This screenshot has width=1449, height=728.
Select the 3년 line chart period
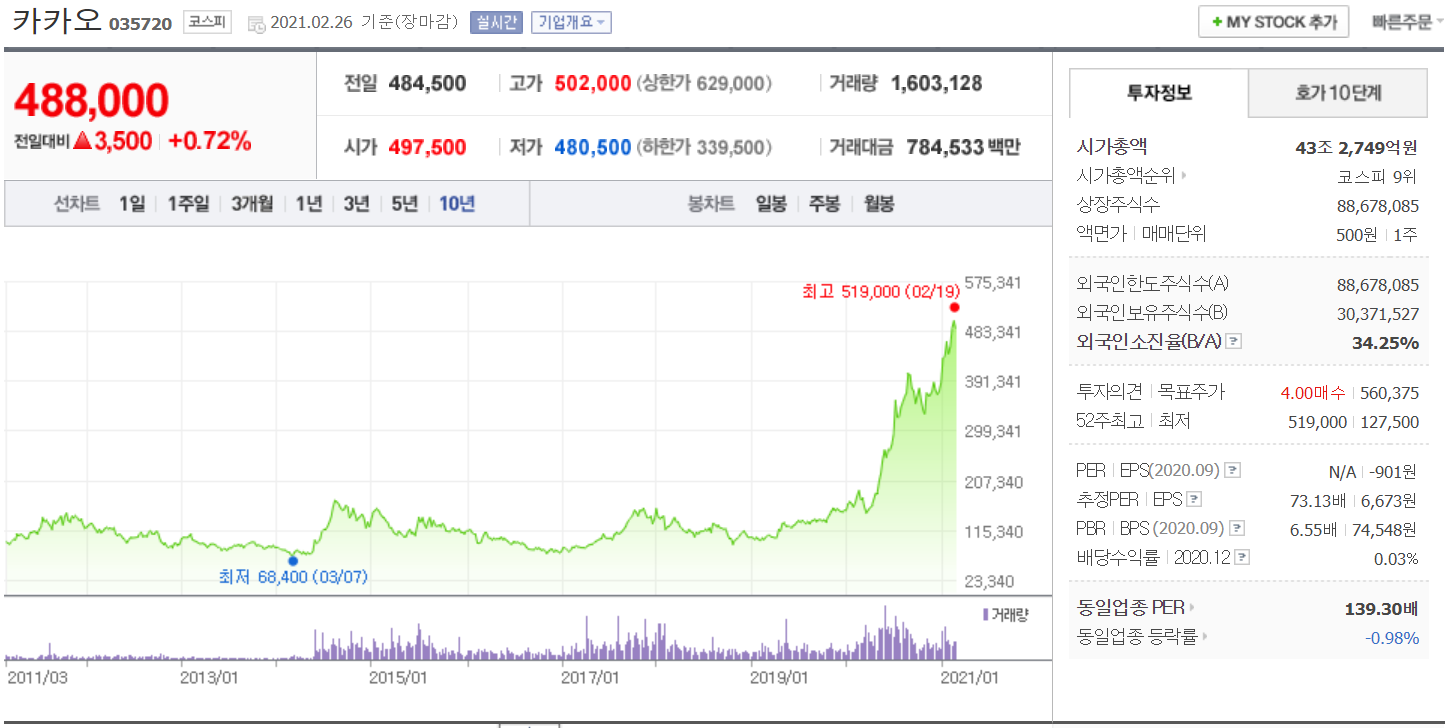click(x=357, y=204)
